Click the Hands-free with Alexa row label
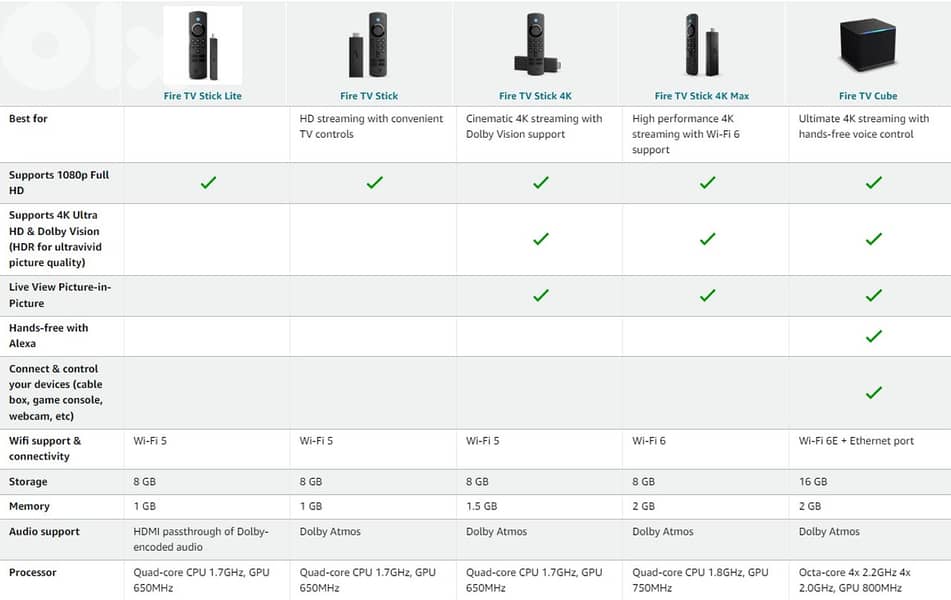The width and height of the screenshot is (951, 600). [x=48, y=336]
